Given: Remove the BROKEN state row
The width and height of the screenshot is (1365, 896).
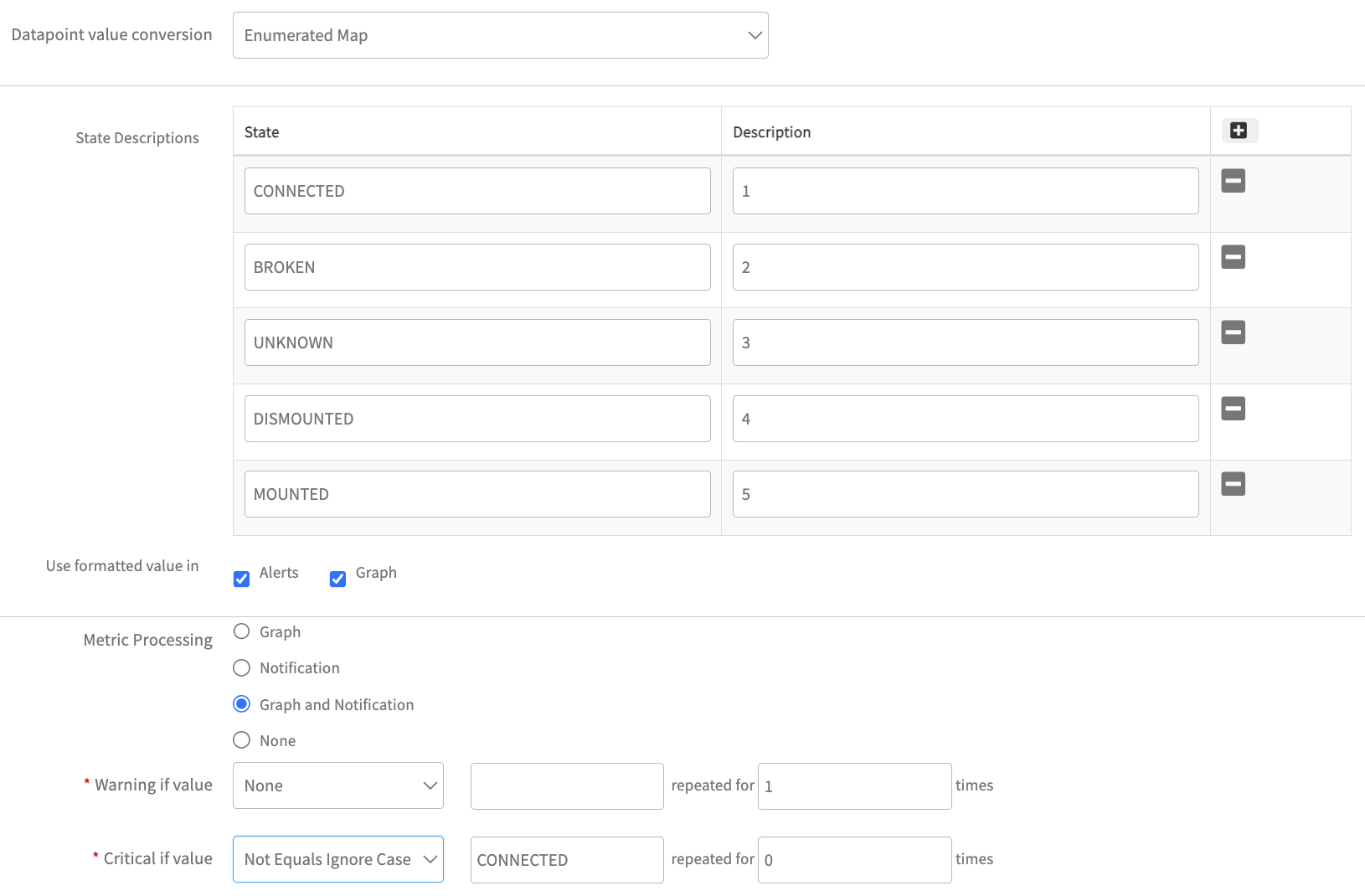Looking at the screenshot, I should coord(1233,257).
